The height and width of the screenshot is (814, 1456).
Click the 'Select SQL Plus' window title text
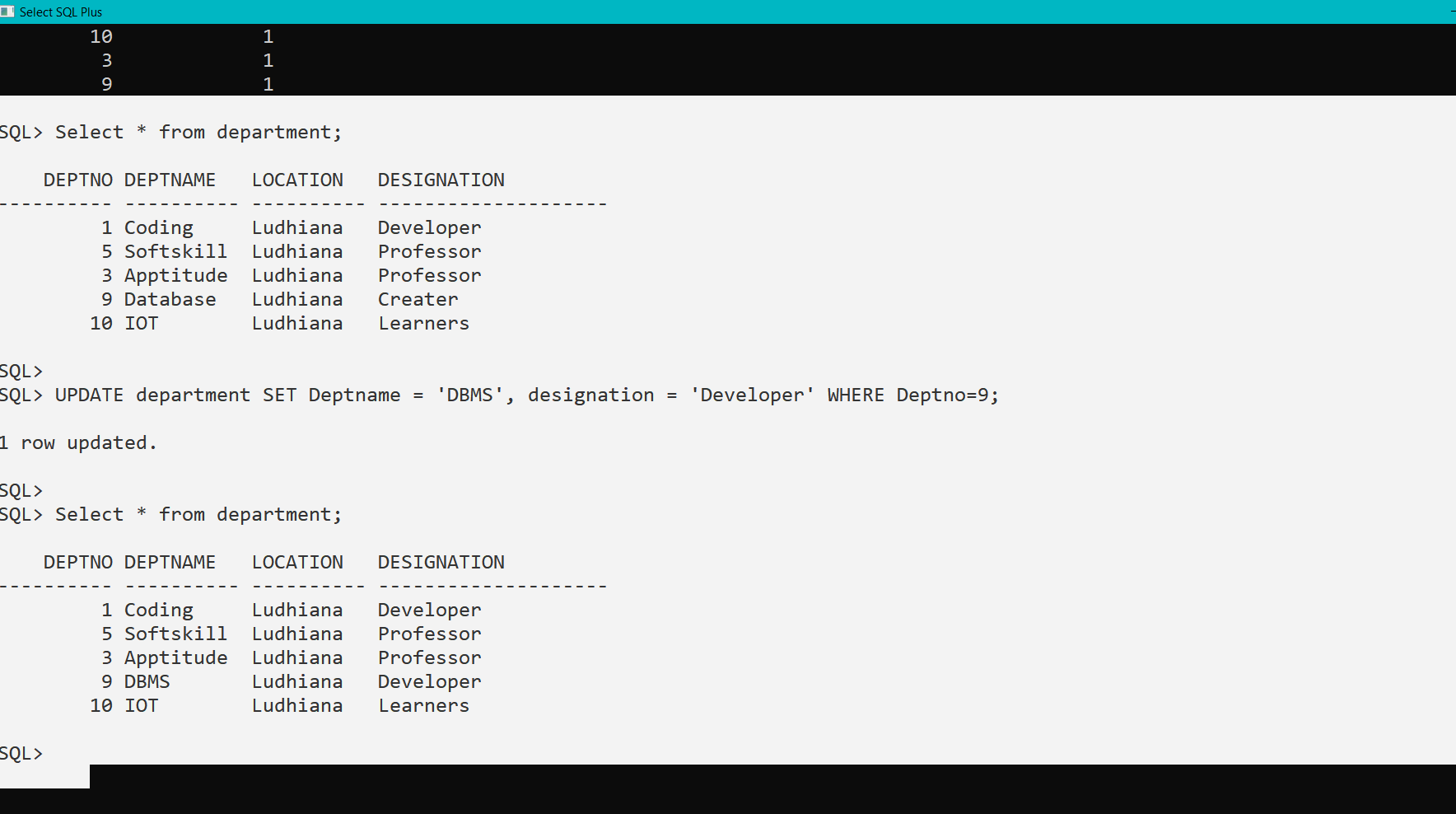(x=61, y=12)
